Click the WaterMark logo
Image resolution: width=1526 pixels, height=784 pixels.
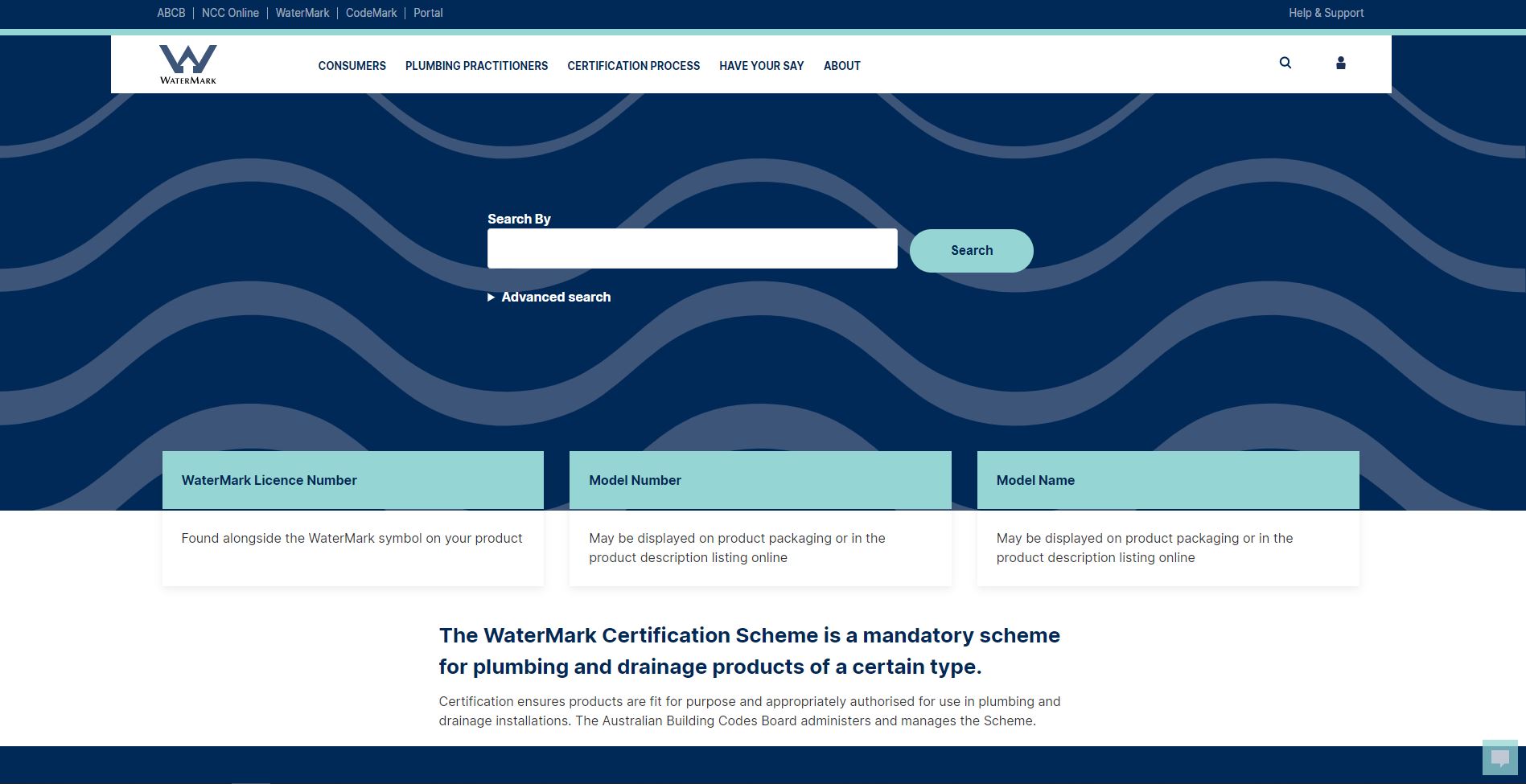tap(187, 64)
